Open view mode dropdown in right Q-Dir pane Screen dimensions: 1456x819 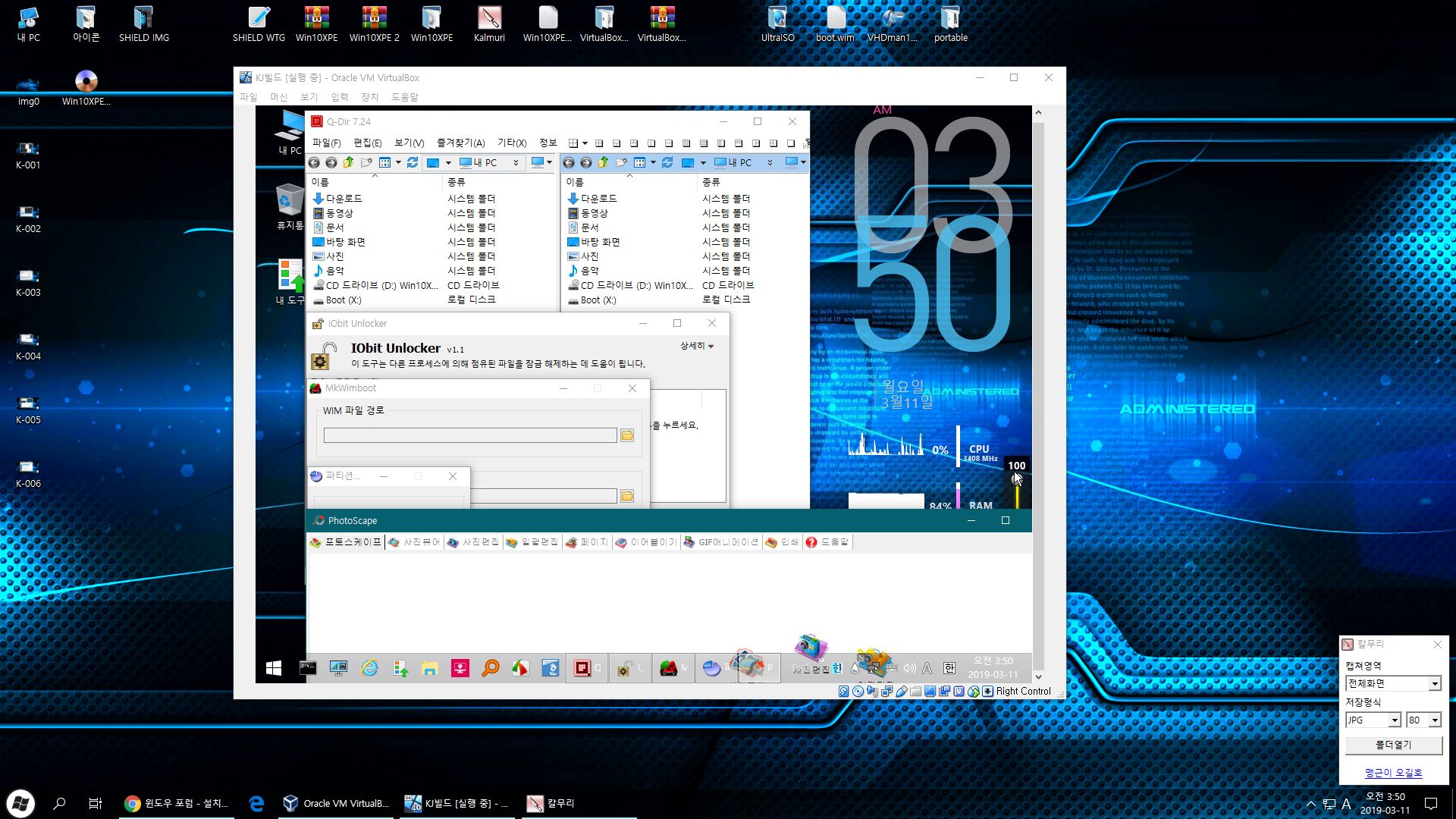tap(653, 163)
